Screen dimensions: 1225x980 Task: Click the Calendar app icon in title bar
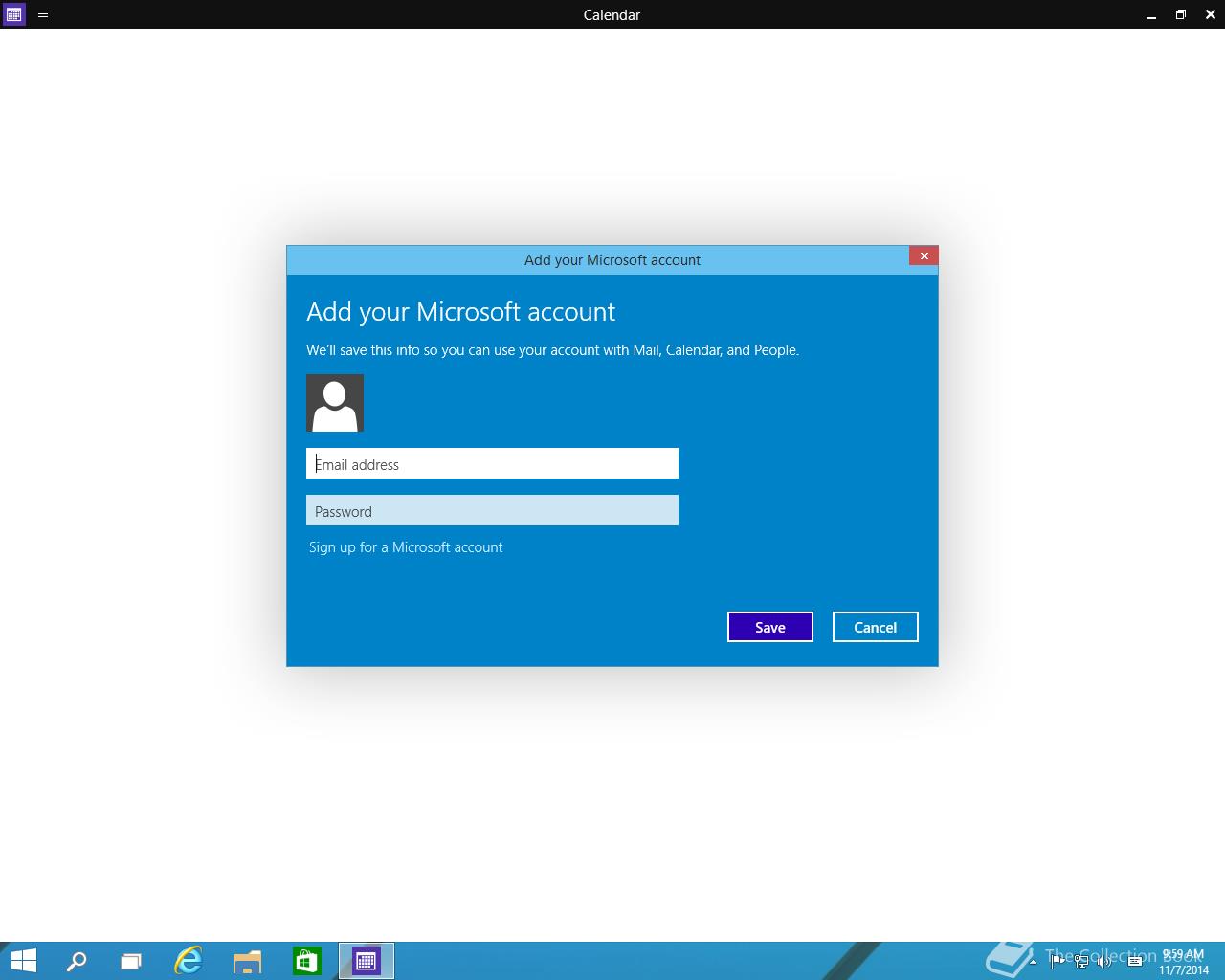click(13, 14)
